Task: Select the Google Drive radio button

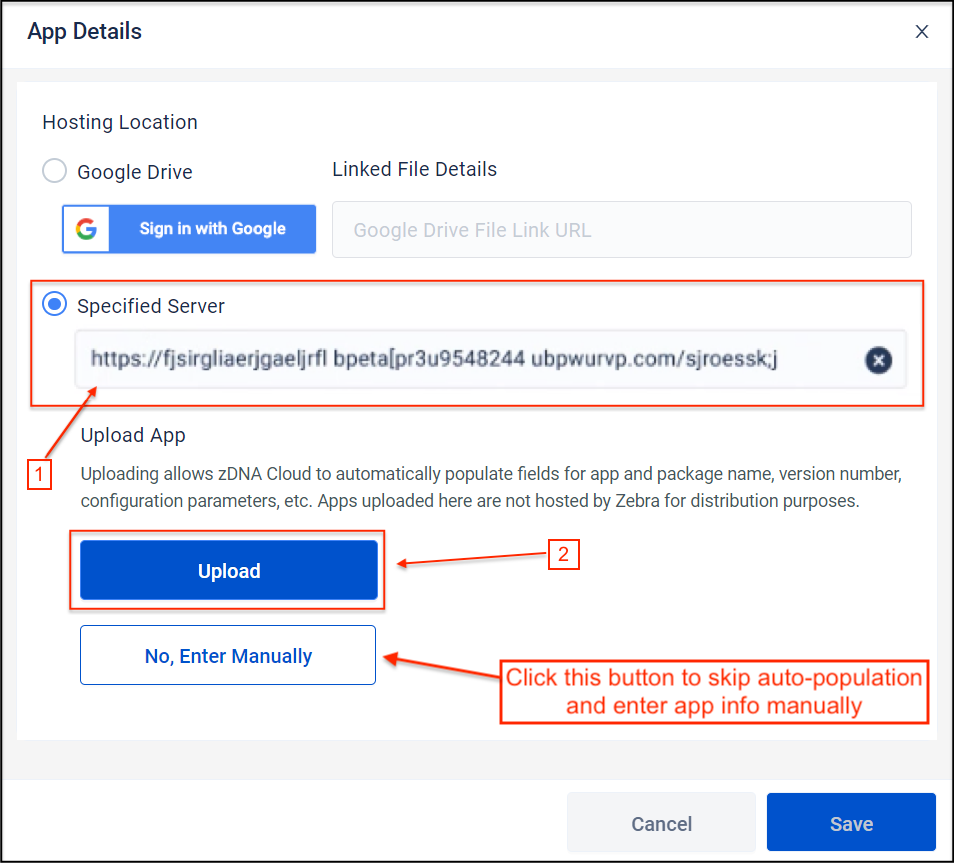Action: (x=55, y=172)
